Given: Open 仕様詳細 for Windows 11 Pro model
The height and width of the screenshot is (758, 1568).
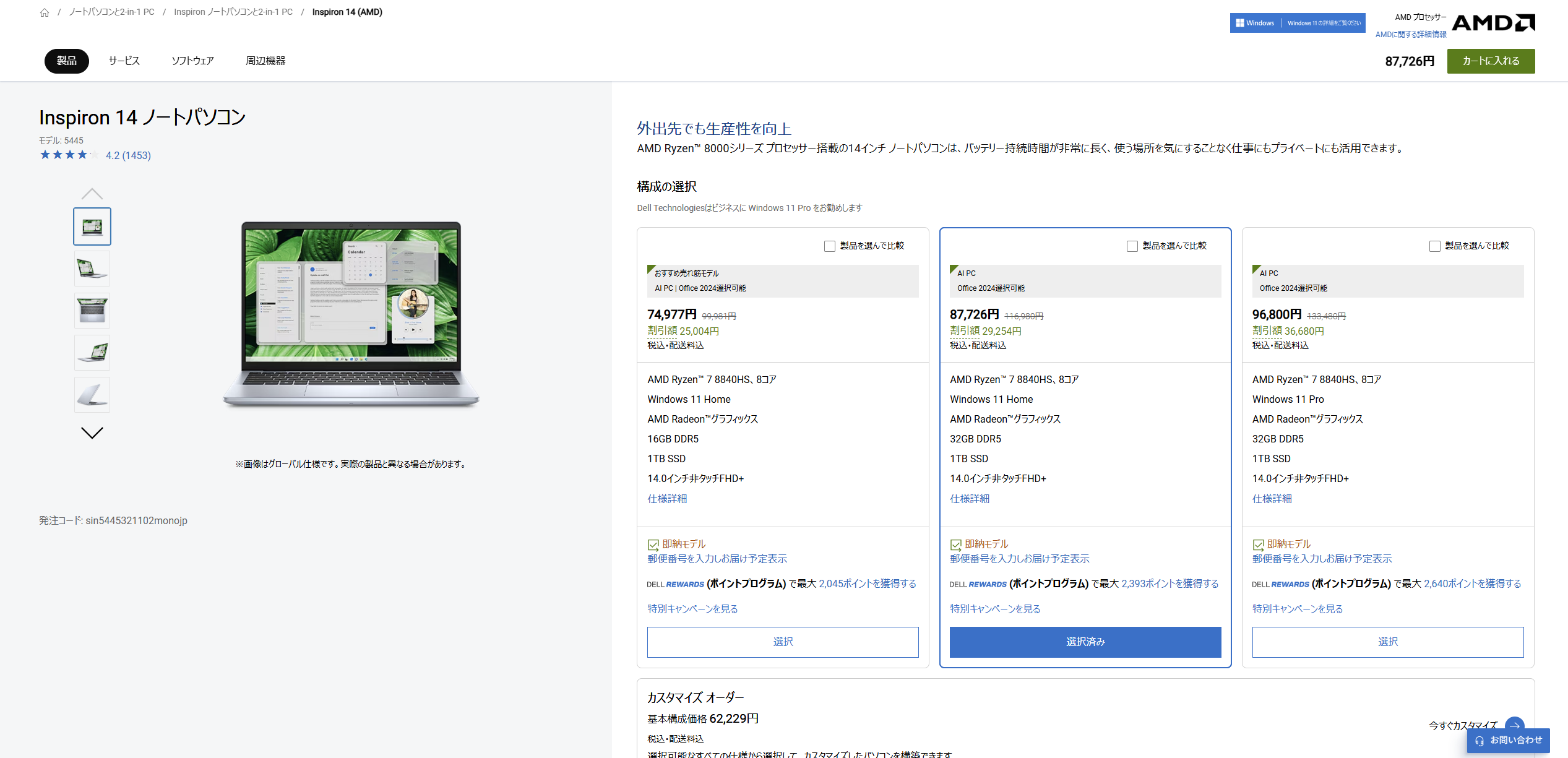Looking at the screenshot, I should [x=1272, y=499].
